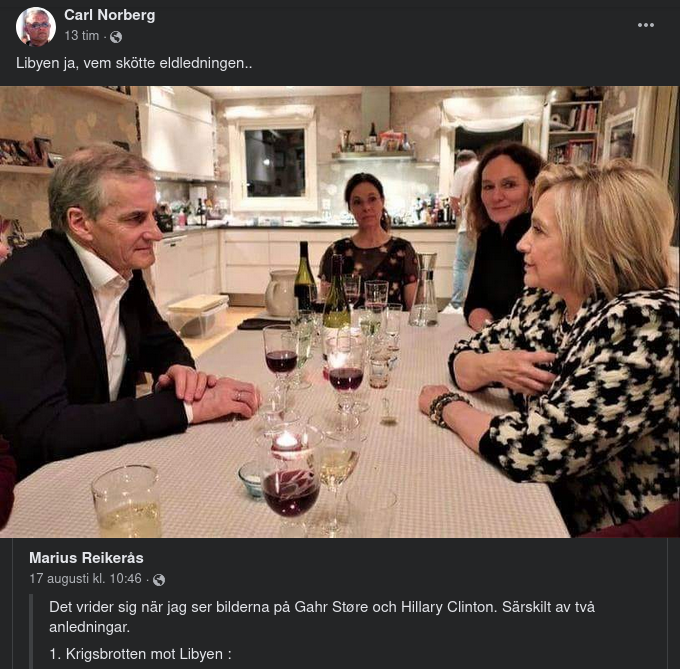Open the three-dots post options menu
680x669 pixels.
(x=646, y=25)
